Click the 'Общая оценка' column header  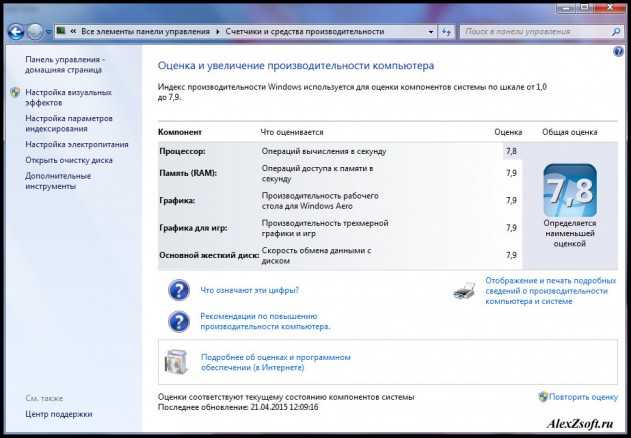click(569, 132)
